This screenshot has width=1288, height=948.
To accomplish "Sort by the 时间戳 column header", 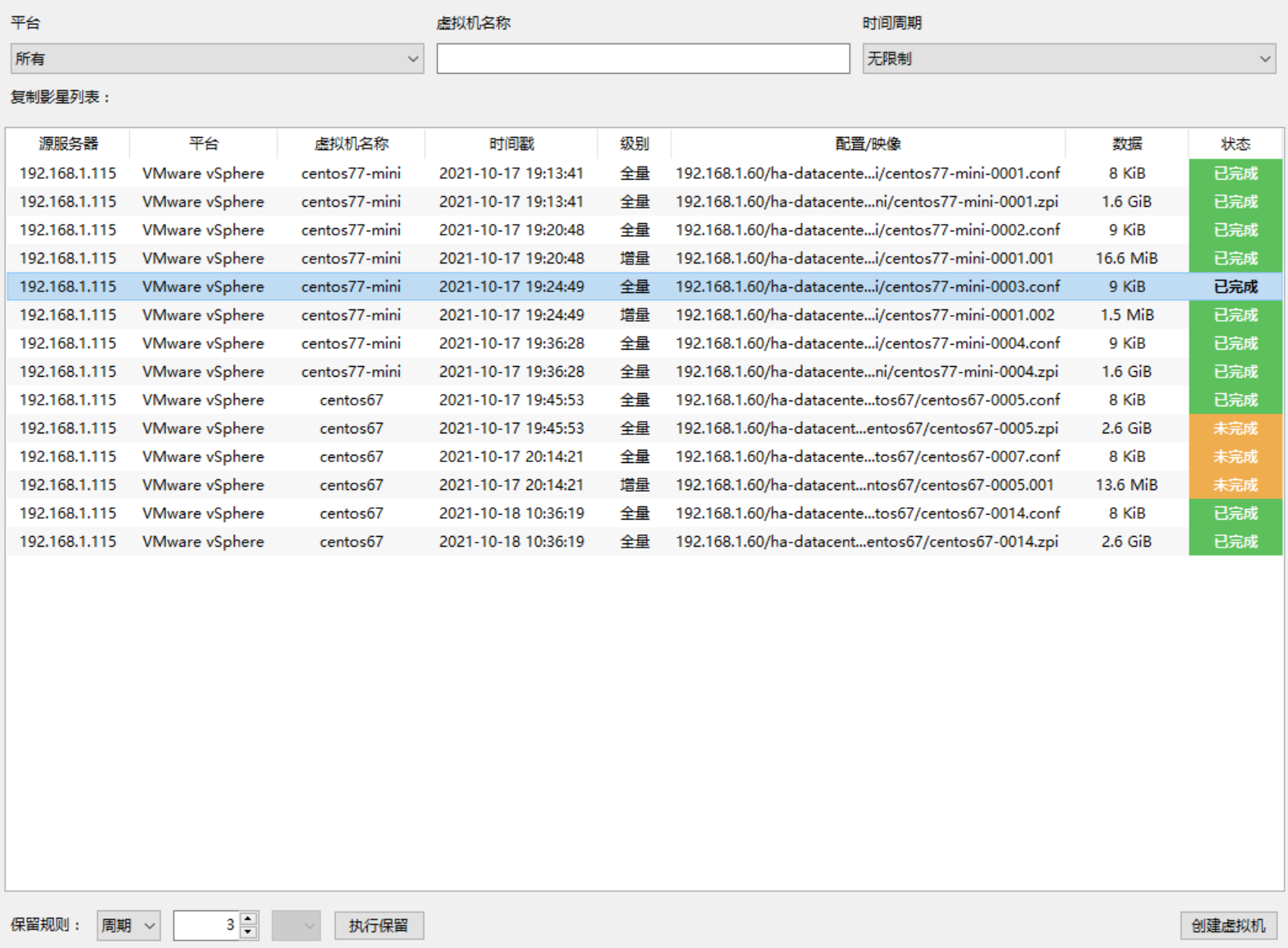I will (511, 144).
